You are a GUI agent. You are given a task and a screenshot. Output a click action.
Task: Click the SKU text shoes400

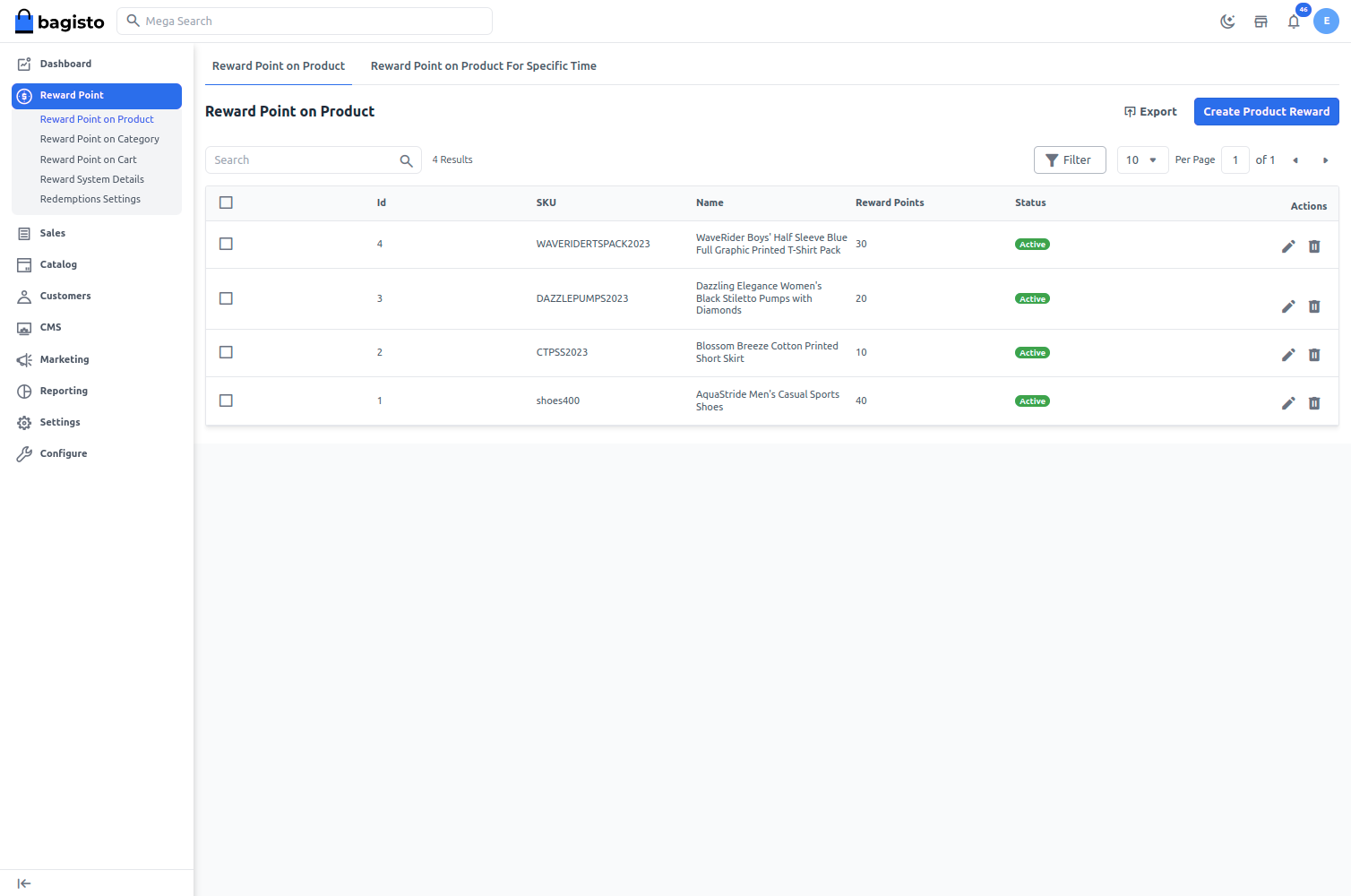pyautogui.click(x=558, y=401)
